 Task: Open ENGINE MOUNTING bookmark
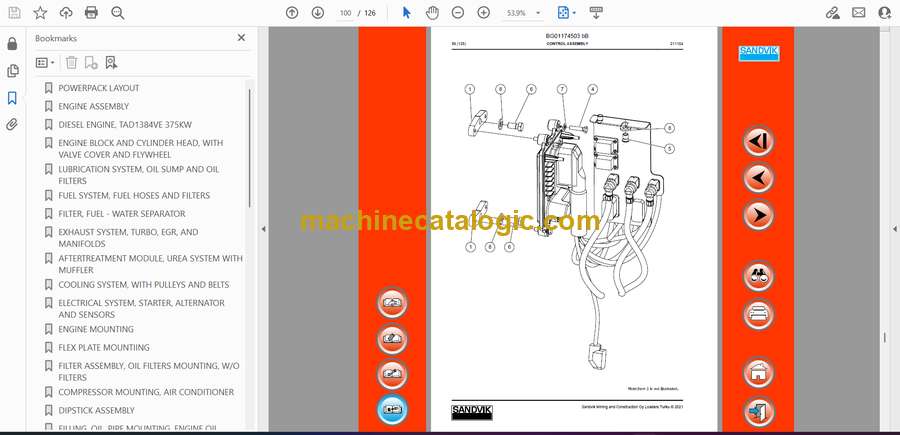tap(96, 329)
